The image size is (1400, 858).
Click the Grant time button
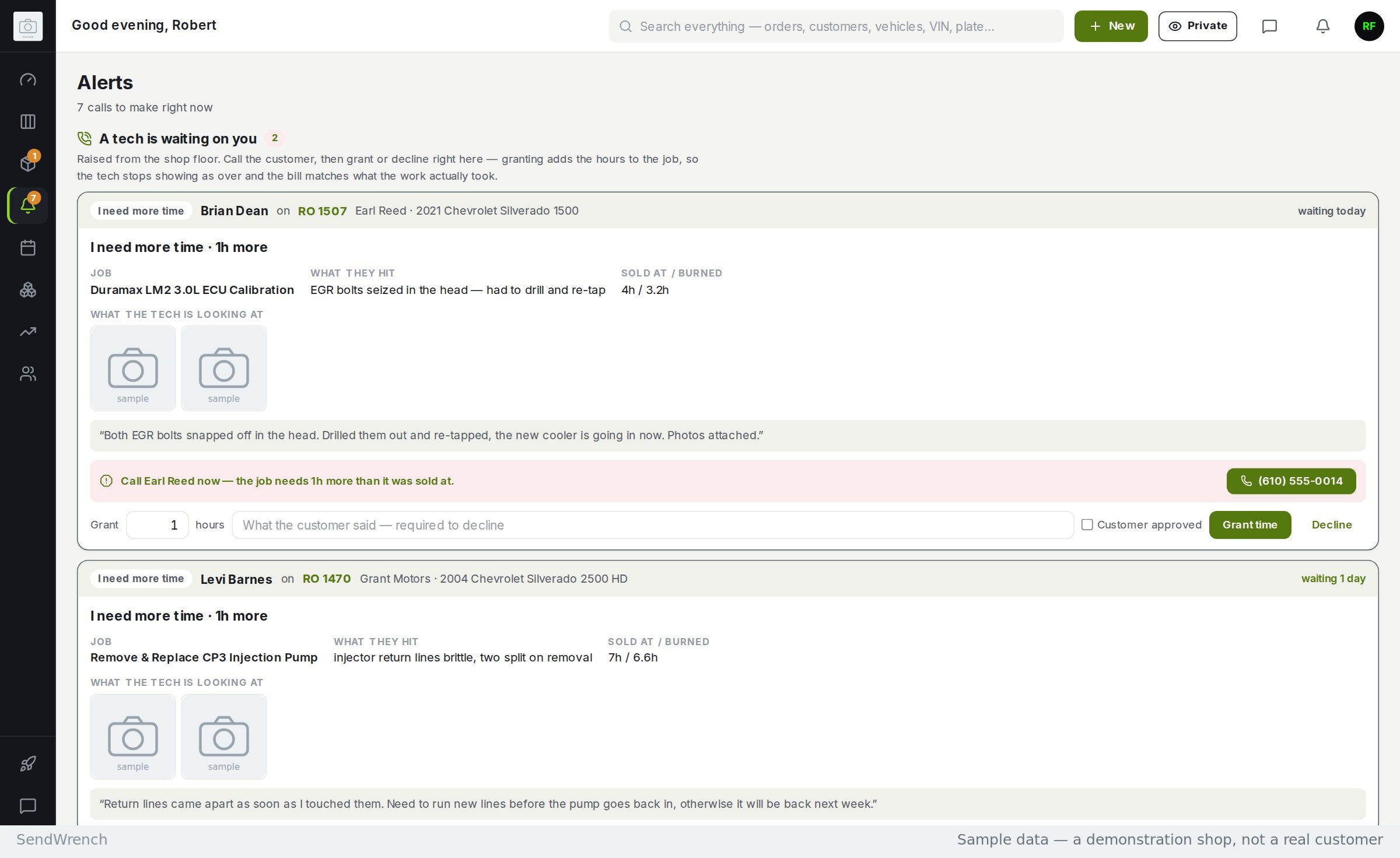click(1249, 525)
